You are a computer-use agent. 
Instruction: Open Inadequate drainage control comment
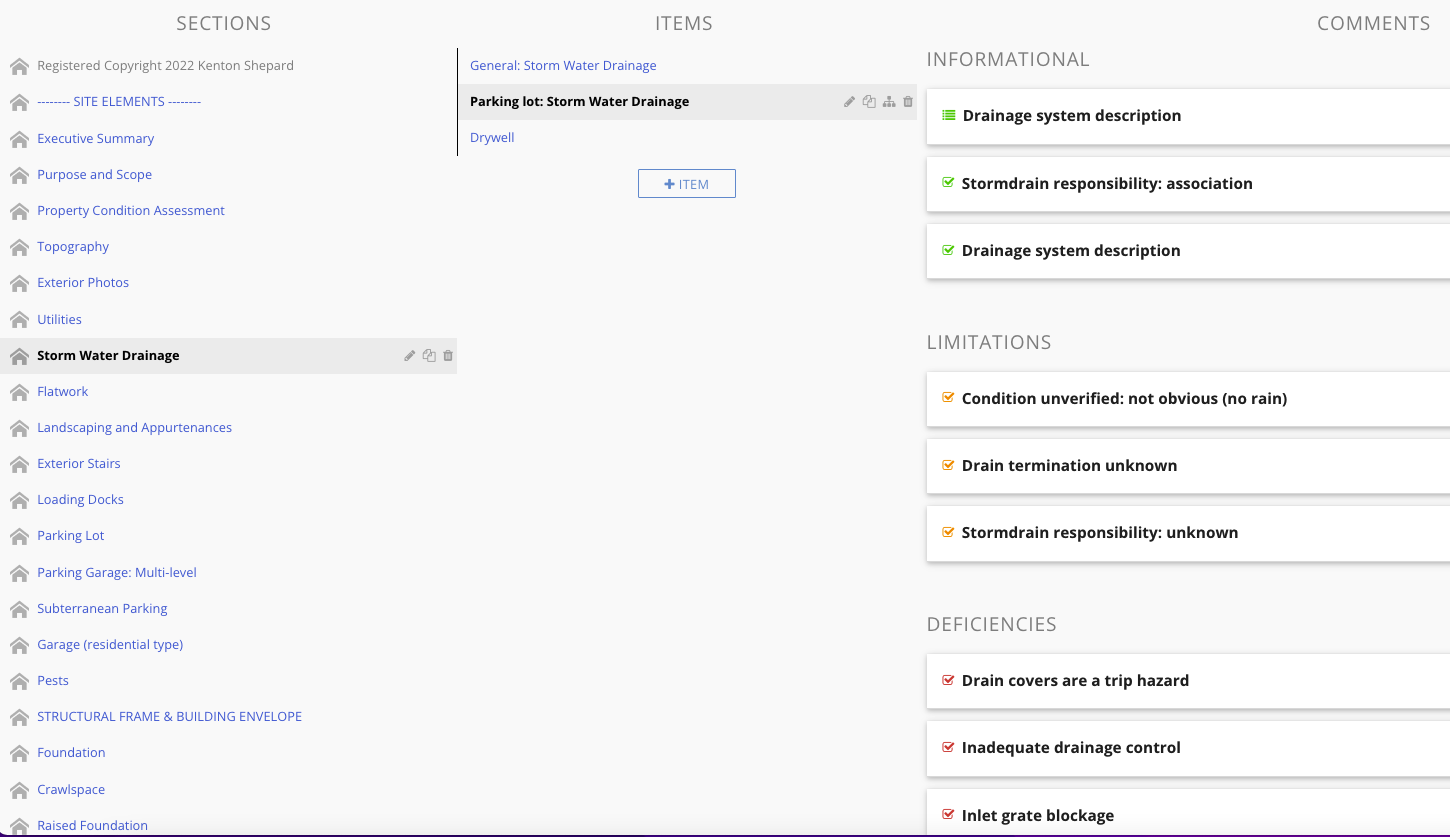pyautogui.click(x=1071, y=748)
